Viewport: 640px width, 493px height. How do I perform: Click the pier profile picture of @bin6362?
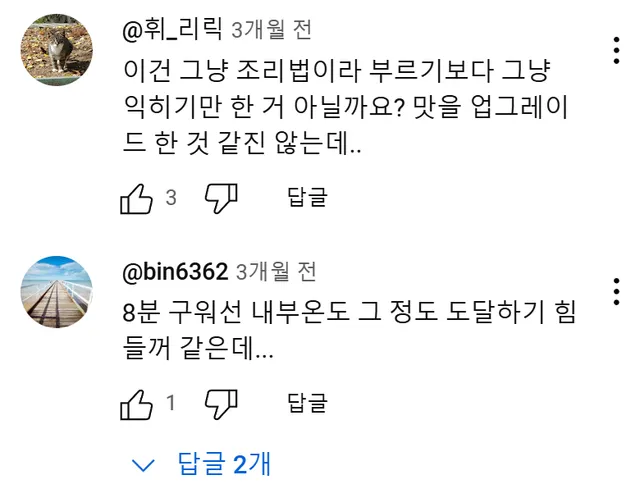58,291
